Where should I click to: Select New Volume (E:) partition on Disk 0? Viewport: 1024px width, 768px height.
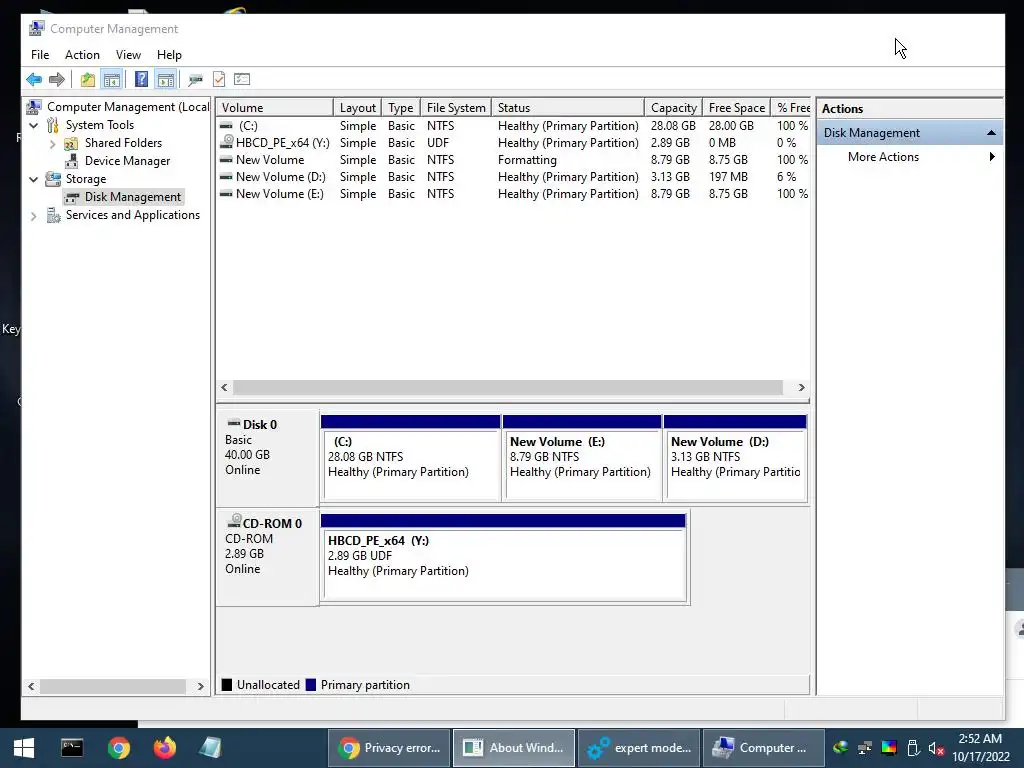(x=582, y=458)
